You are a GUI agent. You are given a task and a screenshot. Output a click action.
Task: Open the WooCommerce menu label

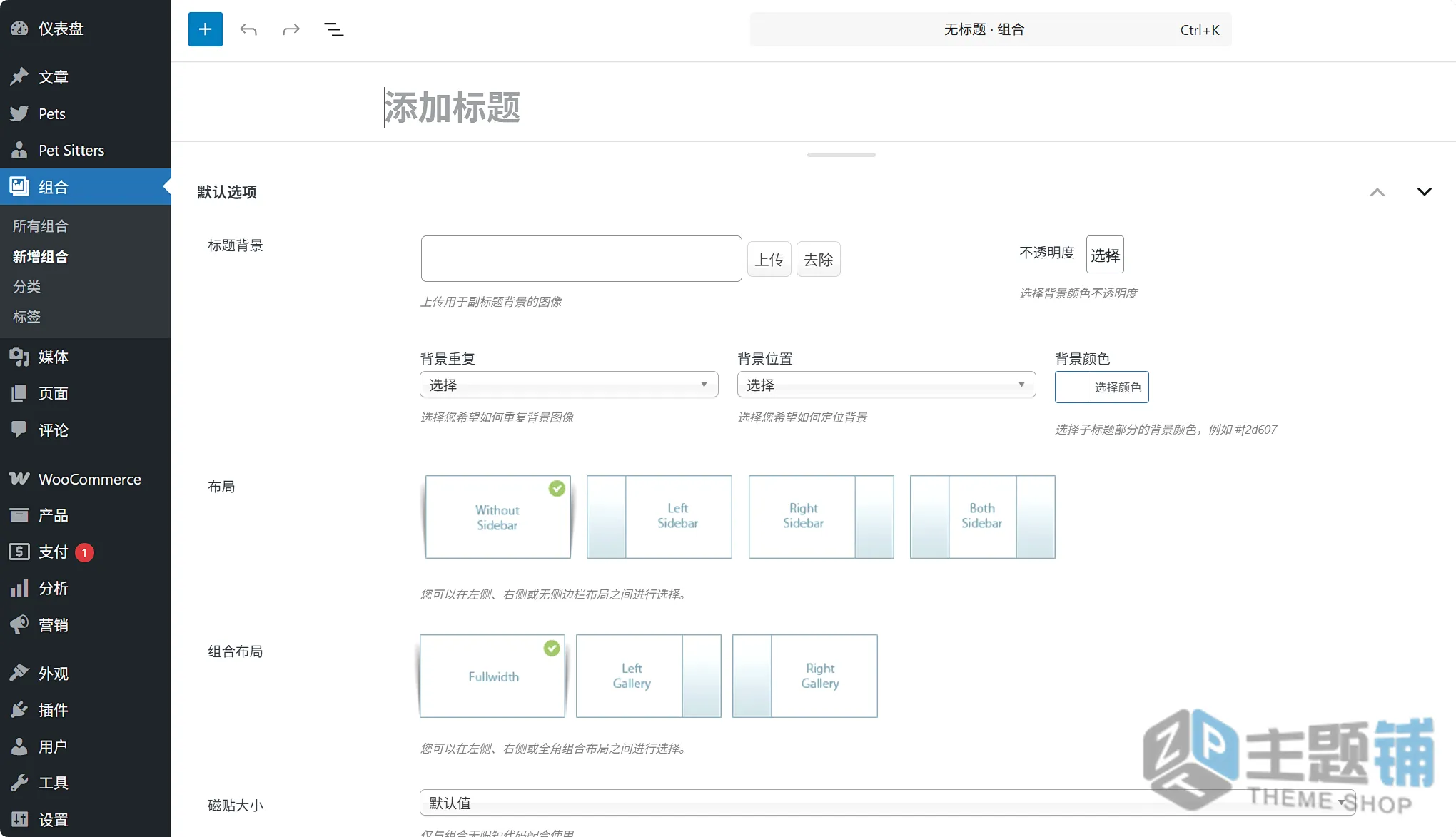pos(90,479)
